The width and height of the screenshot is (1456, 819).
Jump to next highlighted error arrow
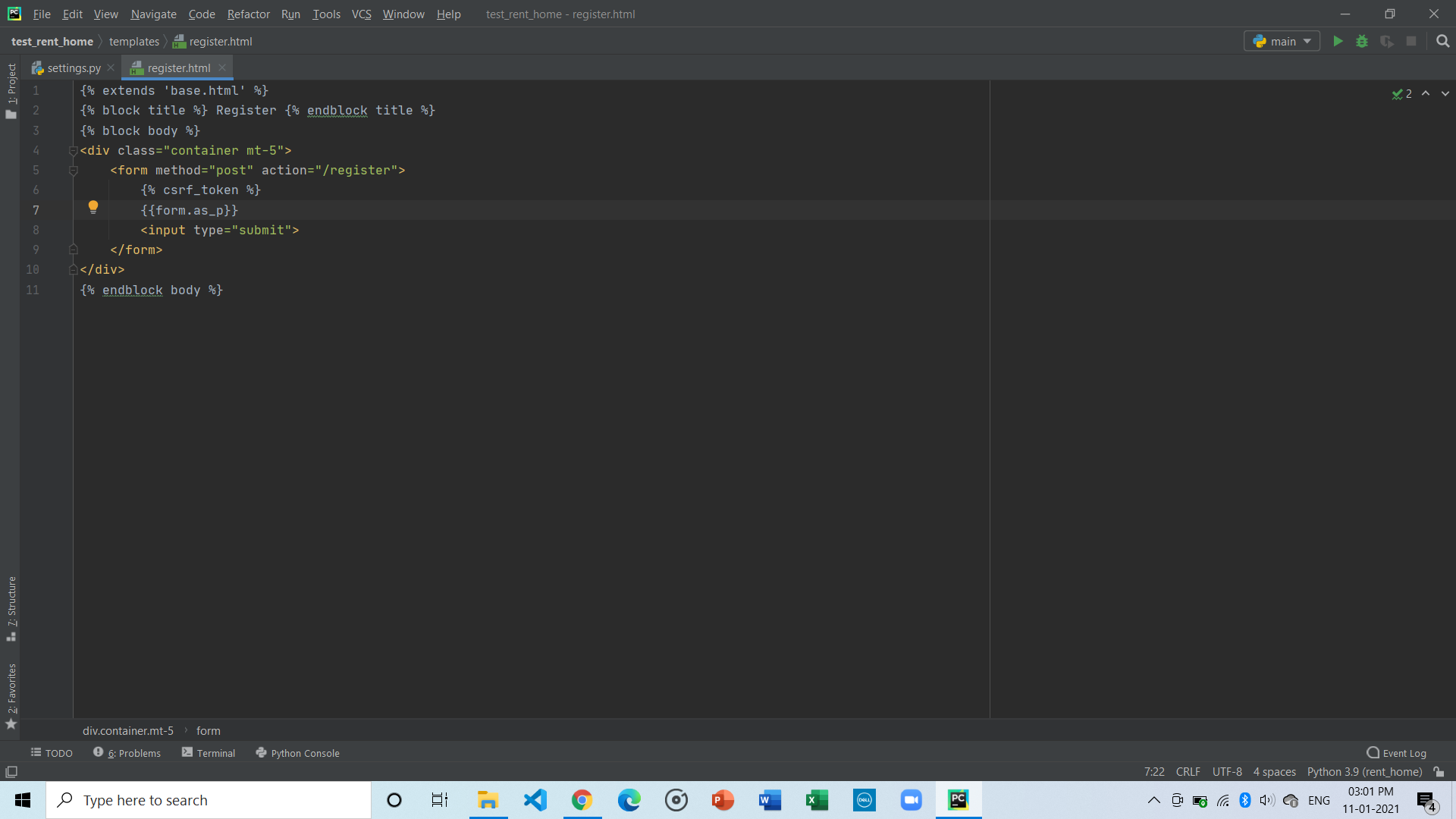(1445, 93)
